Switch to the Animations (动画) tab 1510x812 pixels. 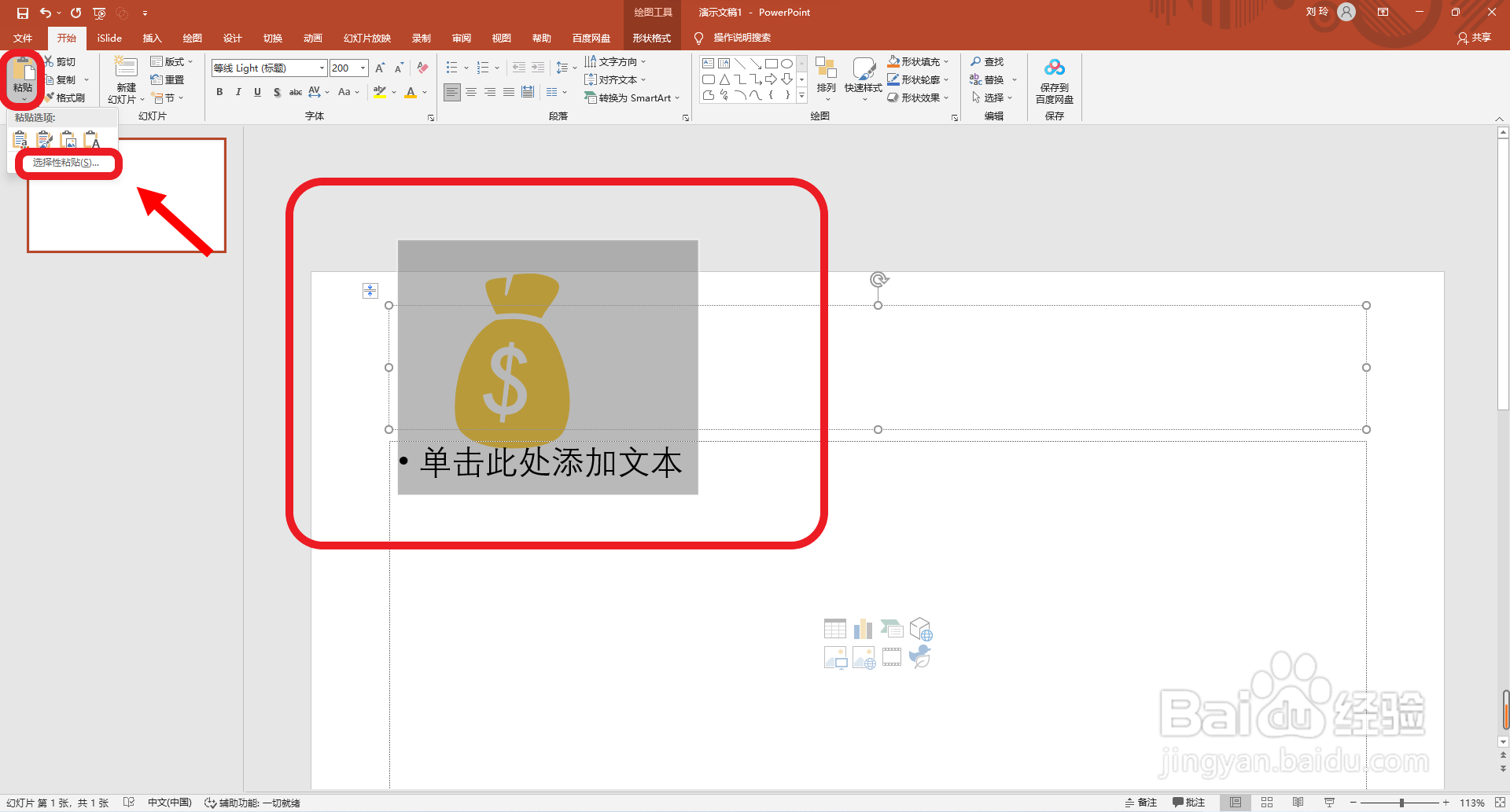click(x=312, y=38)
